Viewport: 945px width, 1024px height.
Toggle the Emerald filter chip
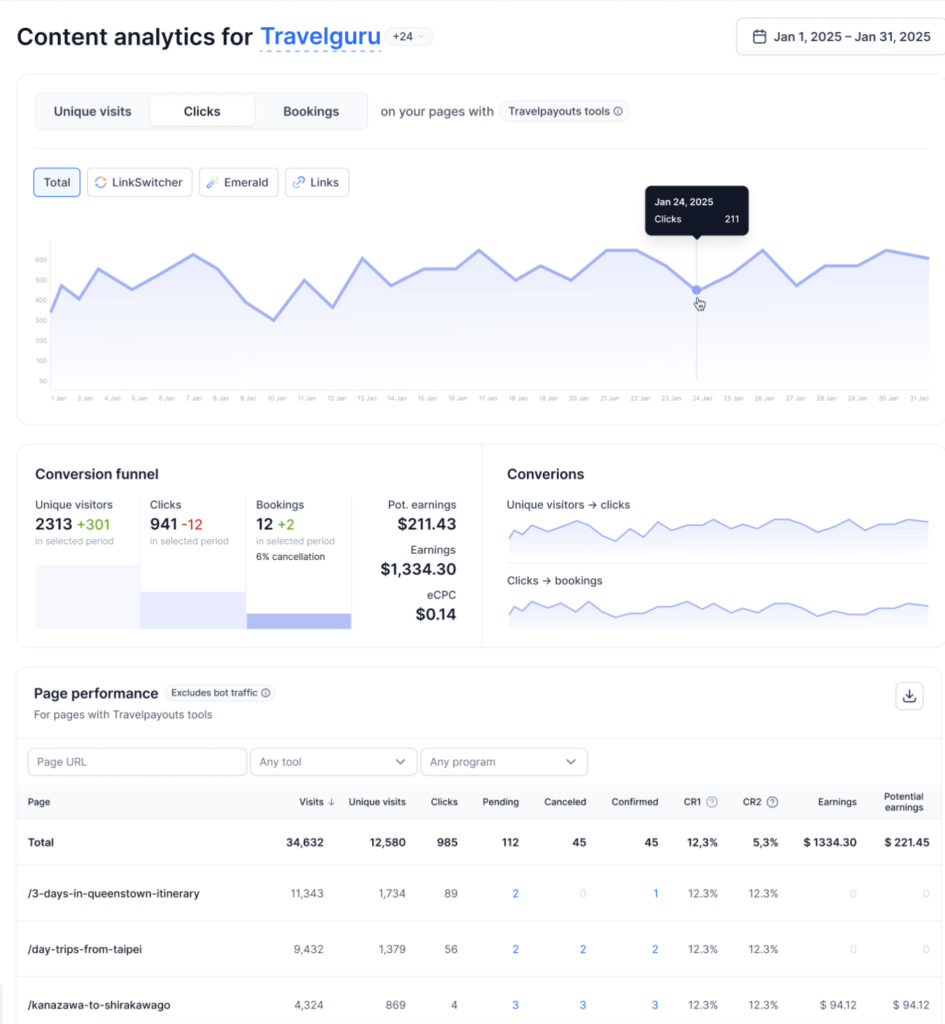(238, 182)
